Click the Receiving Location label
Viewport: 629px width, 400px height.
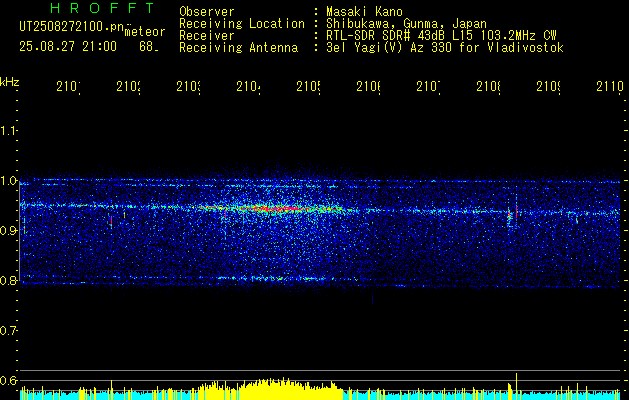(x=242, y=24)
